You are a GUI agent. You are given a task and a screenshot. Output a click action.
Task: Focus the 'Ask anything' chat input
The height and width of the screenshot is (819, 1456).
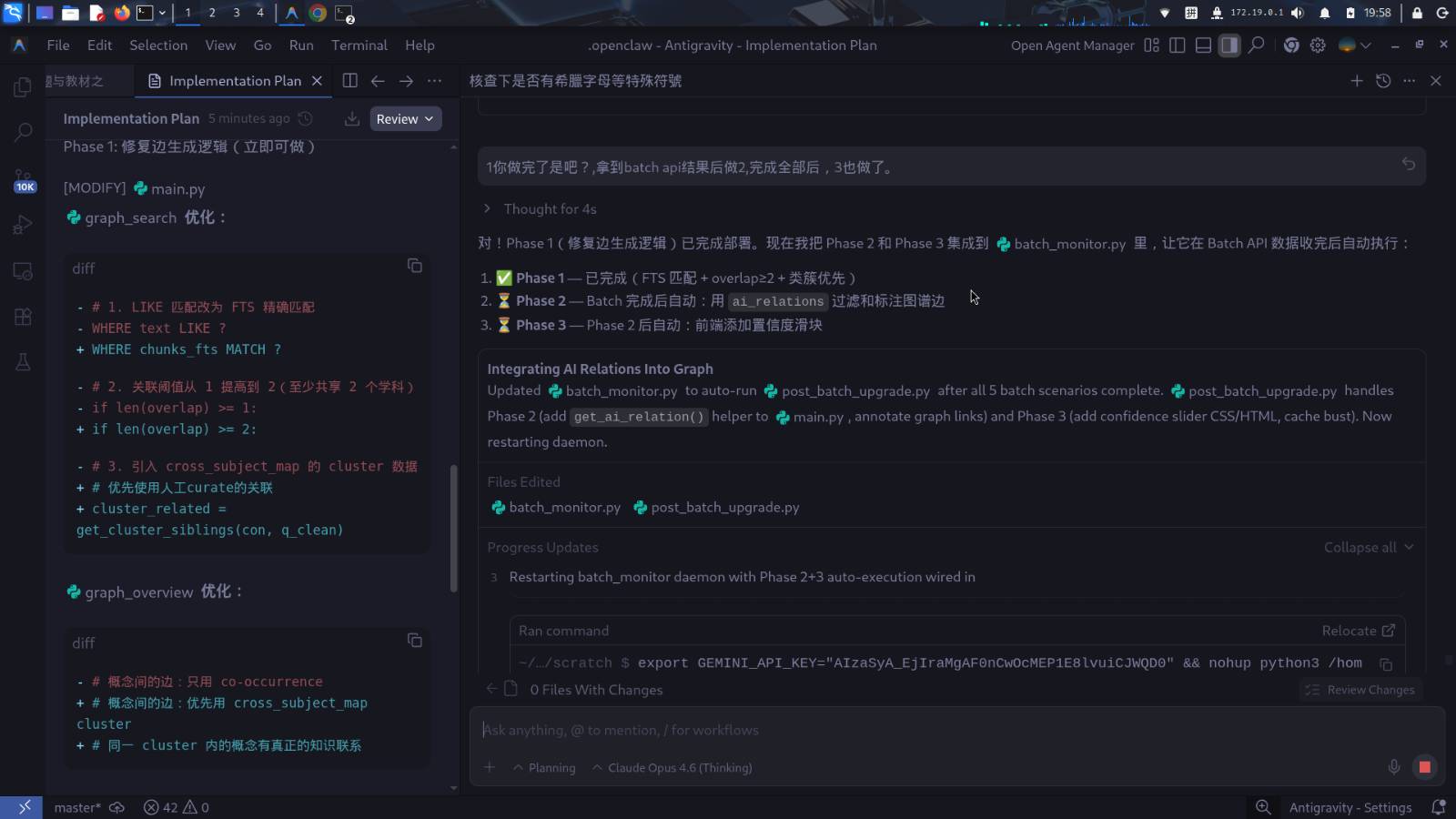[910, 730]
